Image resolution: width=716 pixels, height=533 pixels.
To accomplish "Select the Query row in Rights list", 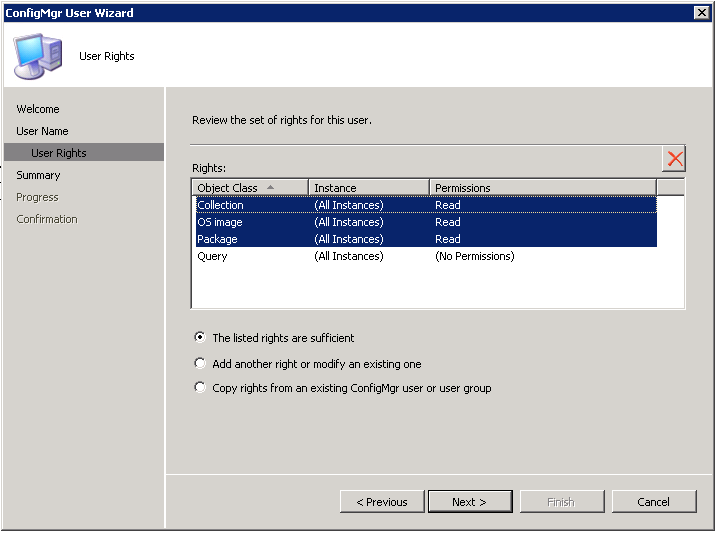I will (x=426, y=256).
